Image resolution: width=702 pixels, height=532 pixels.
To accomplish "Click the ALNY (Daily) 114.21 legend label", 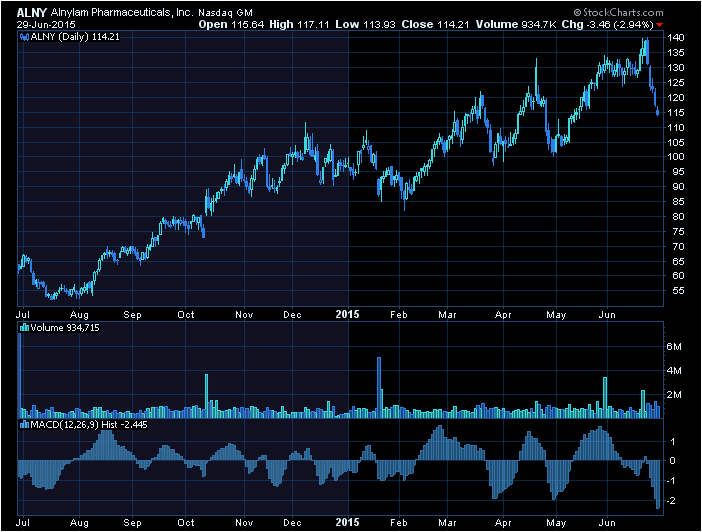I will tap(75, 37).
